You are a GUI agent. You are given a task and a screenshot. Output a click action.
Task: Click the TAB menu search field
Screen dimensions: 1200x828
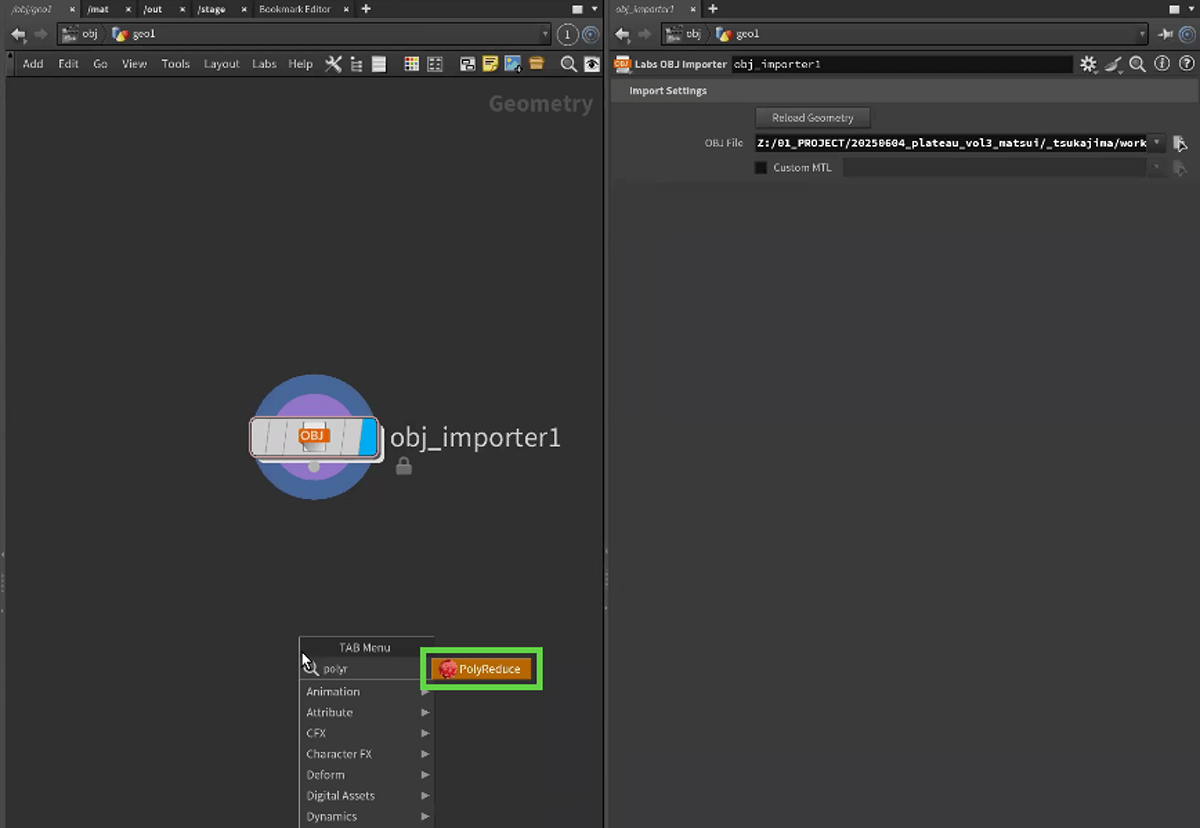(x=370, y=669)
